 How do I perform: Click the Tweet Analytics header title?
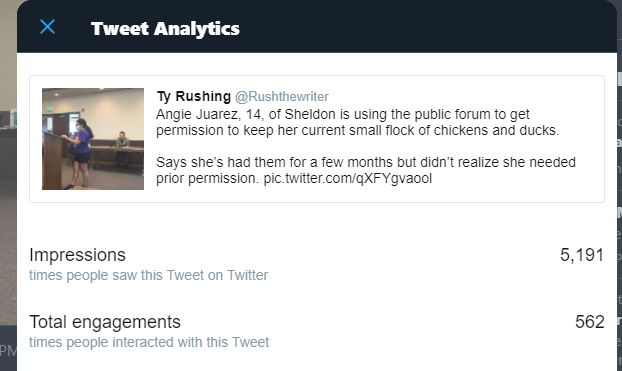coord(165,29)
